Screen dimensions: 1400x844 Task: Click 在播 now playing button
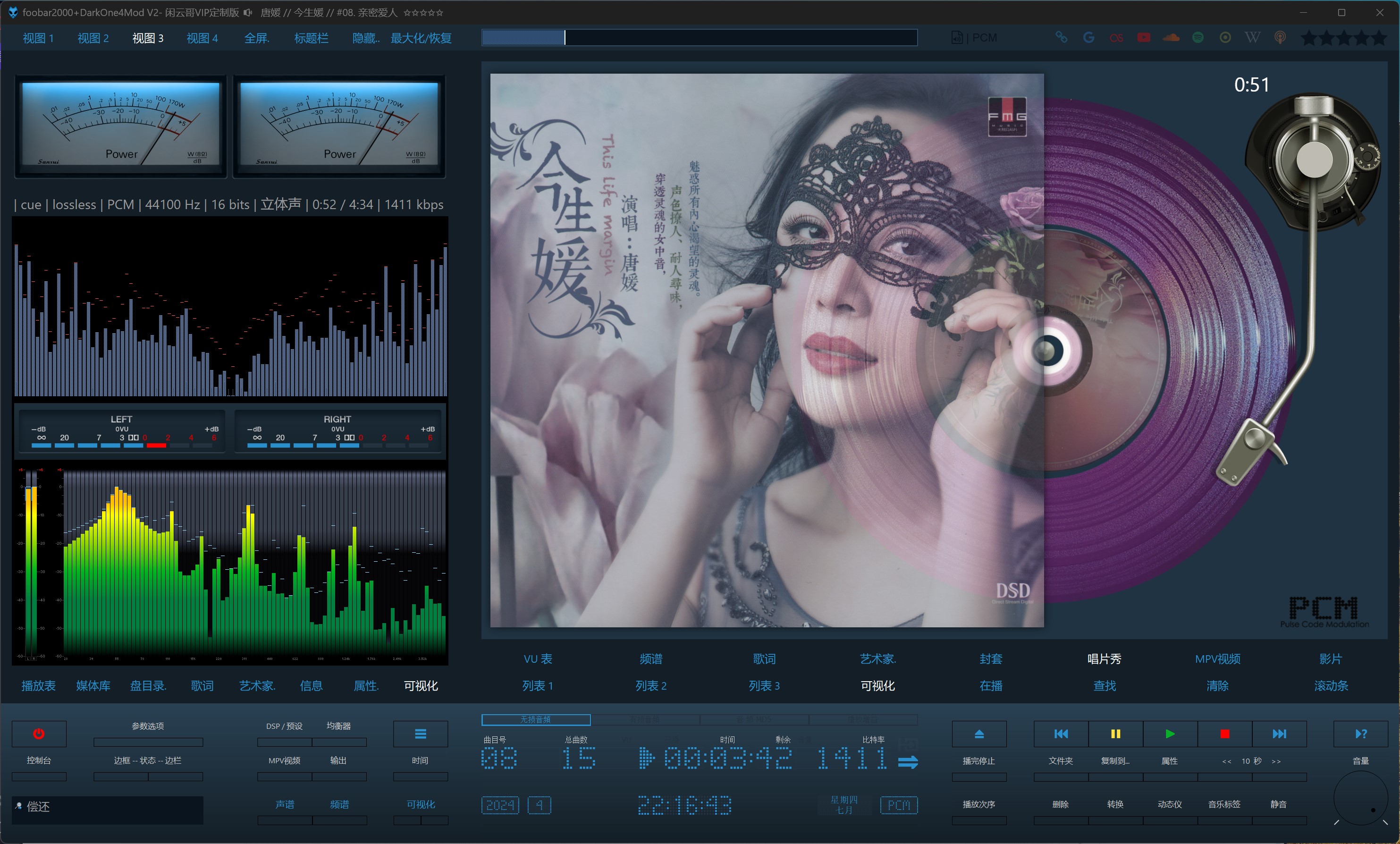991,685
